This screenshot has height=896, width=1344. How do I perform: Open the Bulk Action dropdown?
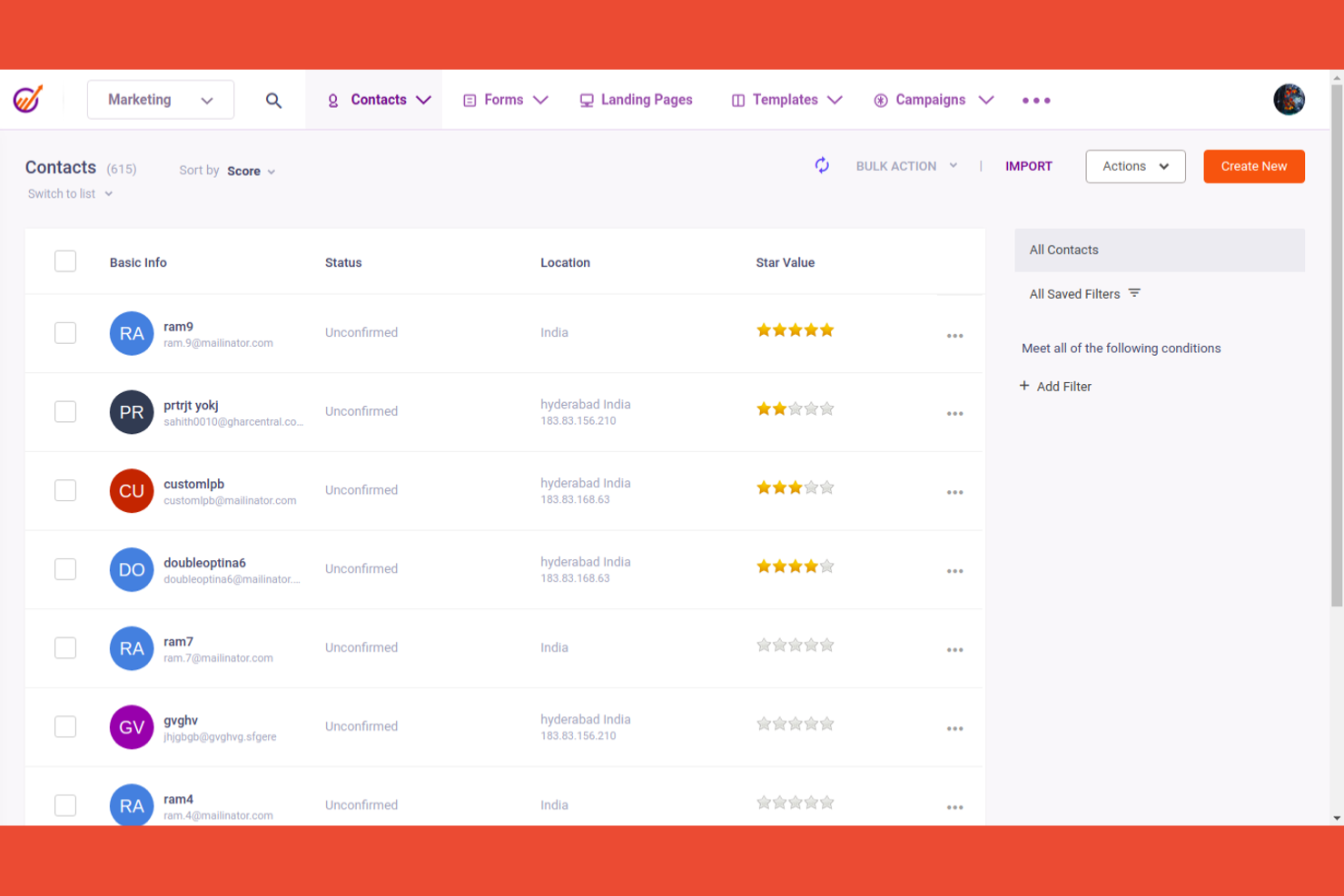pos(905,166)
